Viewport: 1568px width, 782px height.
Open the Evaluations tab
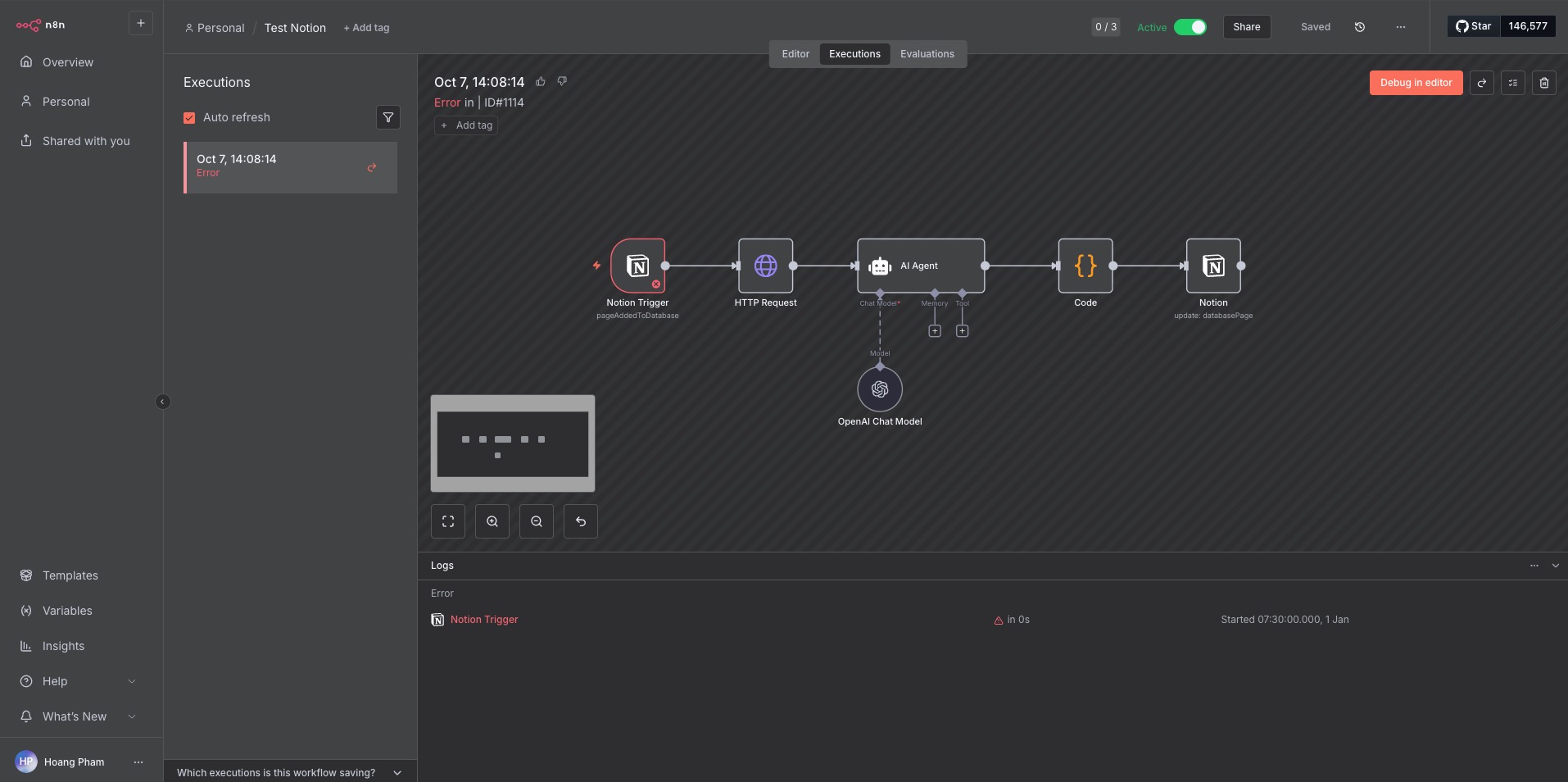click(927, 53)
